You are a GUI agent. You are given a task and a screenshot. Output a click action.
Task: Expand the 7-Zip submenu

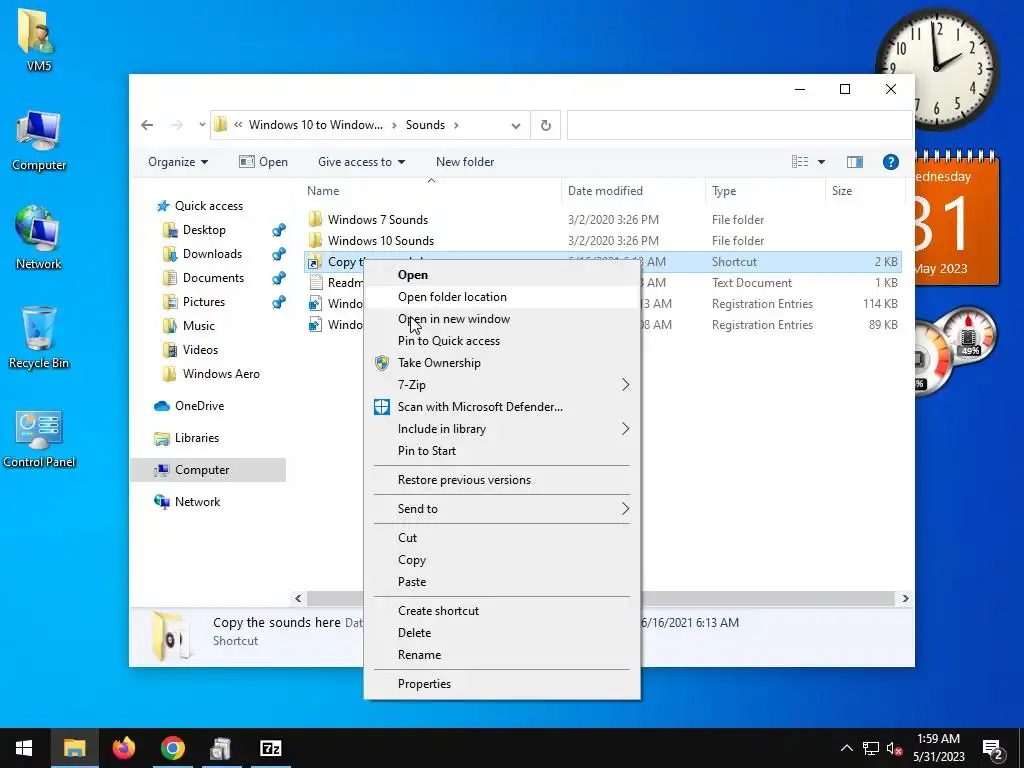[502, 385]
